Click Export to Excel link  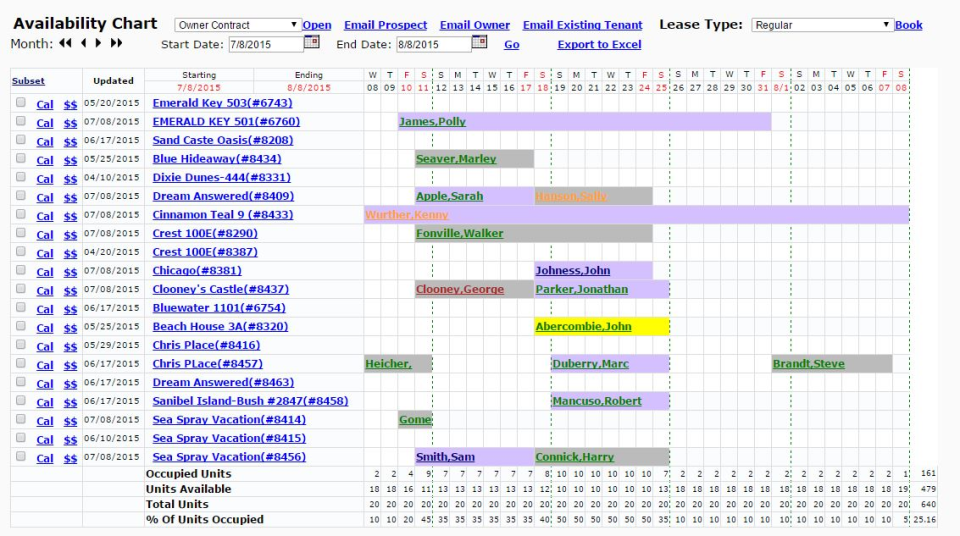pos(599,45)
